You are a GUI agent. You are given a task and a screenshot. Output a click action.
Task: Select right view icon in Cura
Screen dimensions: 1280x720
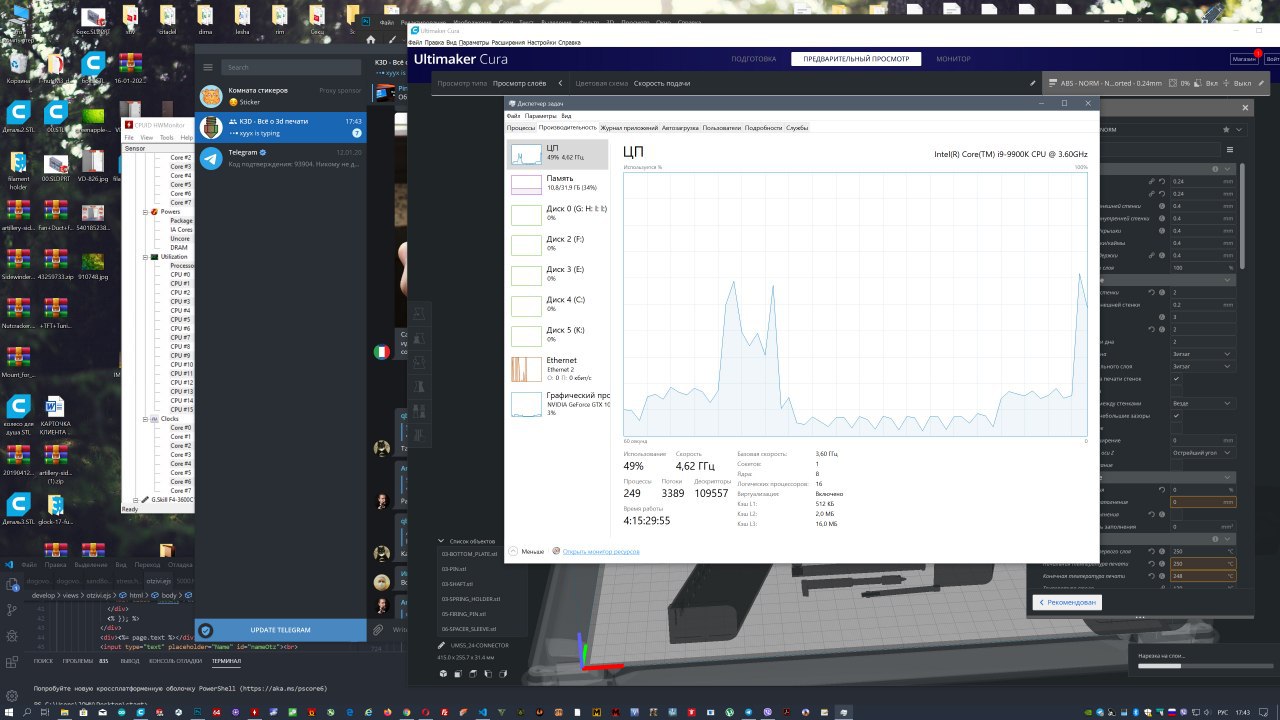[502, 674]
